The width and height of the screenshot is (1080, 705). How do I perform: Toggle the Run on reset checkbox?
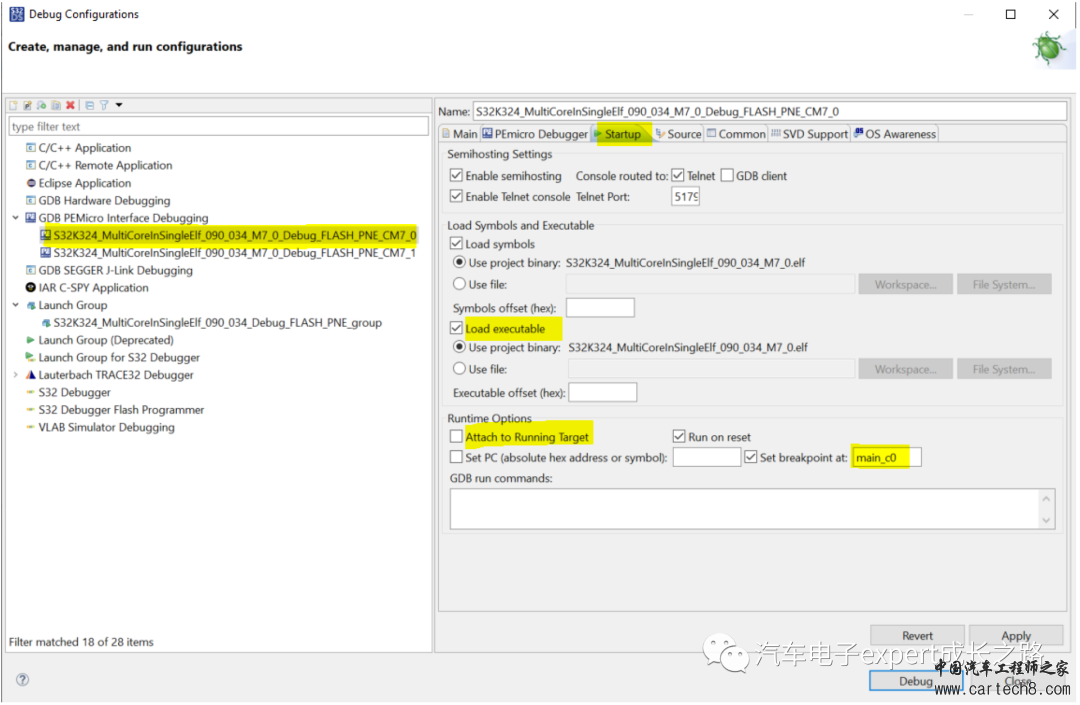(679, 436)
